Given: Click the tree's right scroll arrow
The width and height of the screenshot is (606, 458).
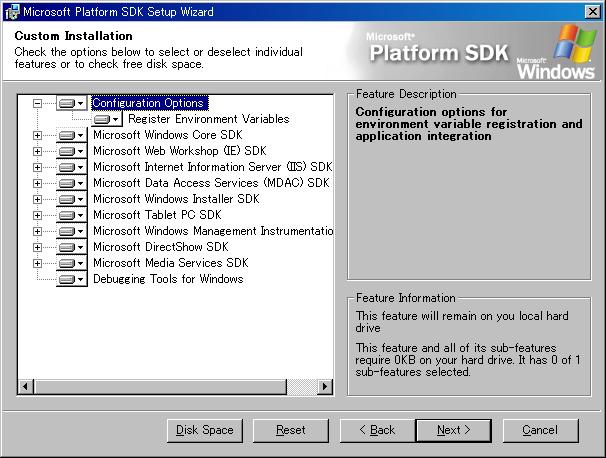Looking at the screenshot, I should pyautogui.click(x=325, y=386).
